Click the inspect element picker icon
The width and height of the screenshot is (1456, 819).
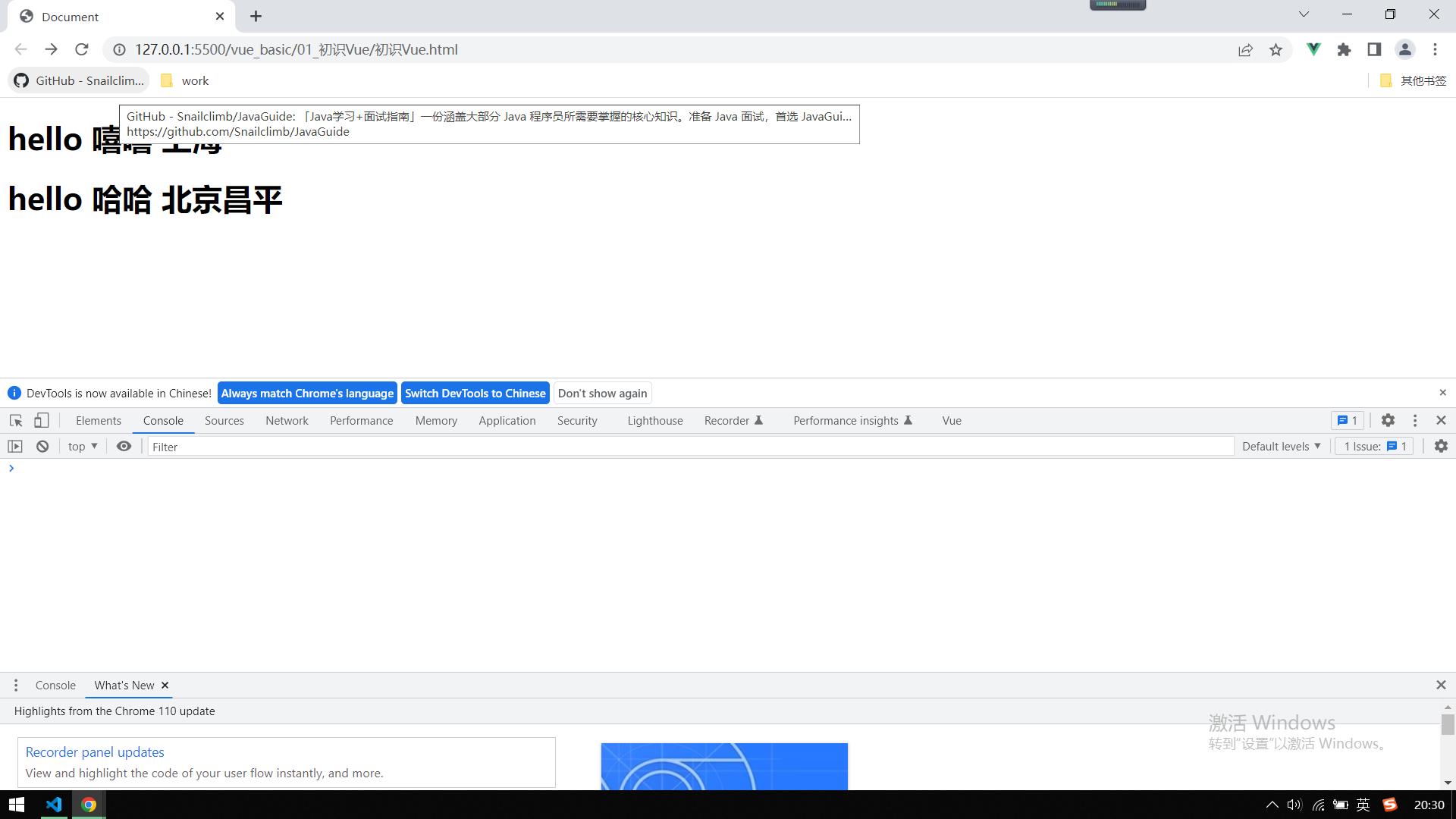coord(16,420)
